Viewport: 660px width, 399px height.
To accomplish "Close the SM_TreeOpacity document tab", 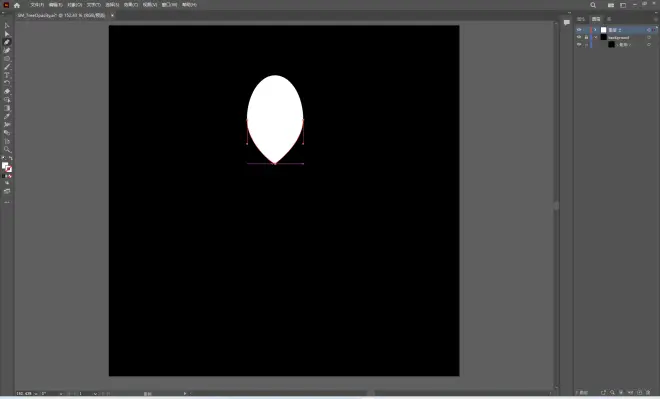I will [112, 15].
